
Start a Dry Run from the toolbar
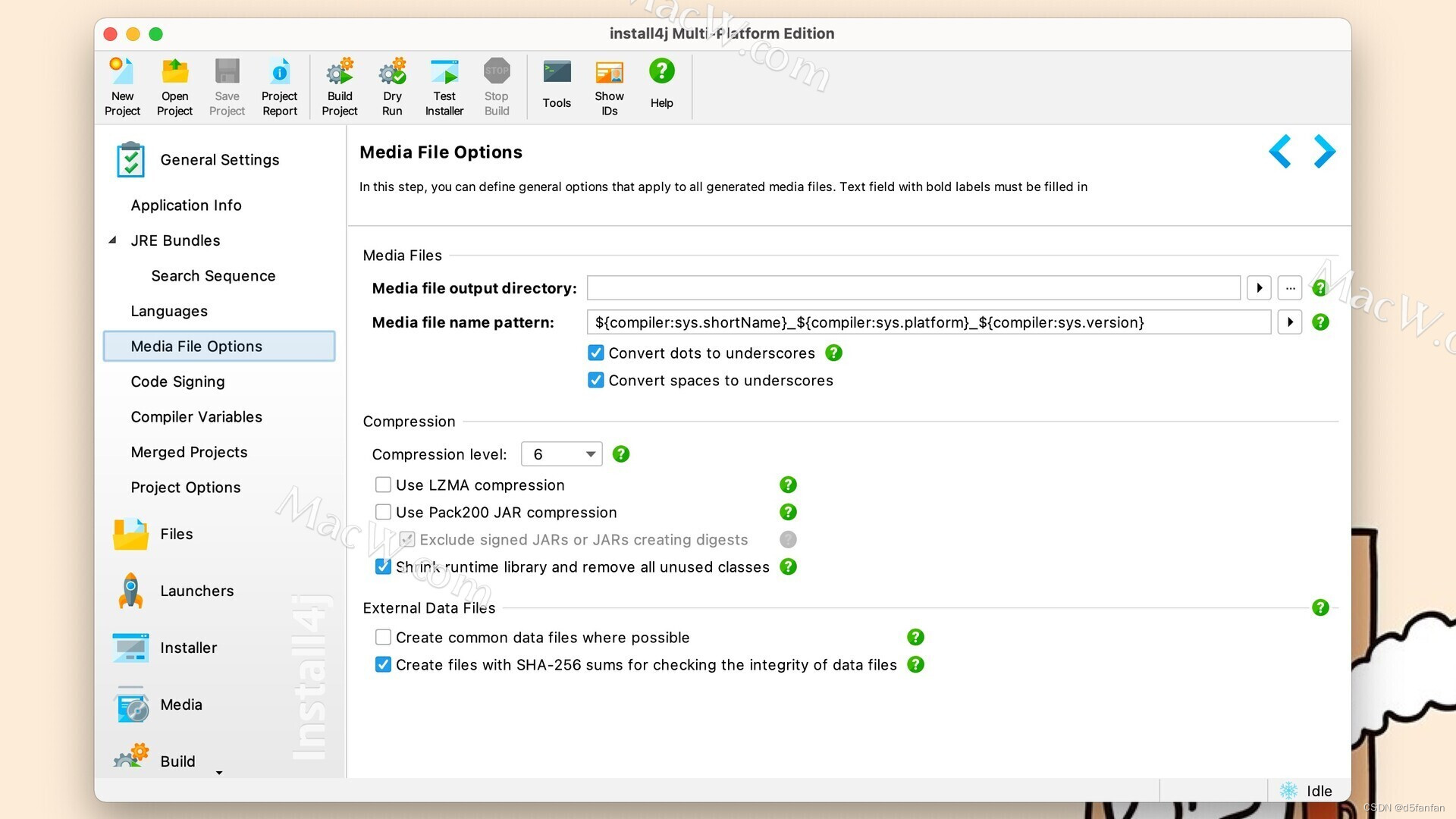(391, 83)
